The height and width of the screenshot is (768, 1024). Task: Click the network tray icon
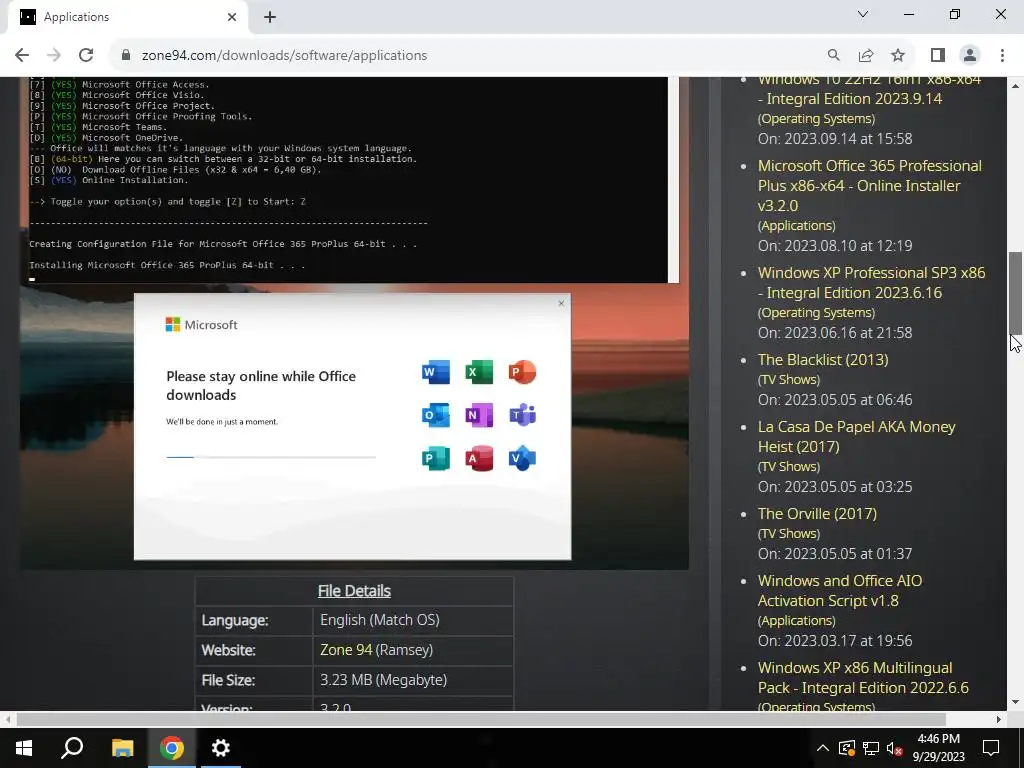(x=871, y=748)
